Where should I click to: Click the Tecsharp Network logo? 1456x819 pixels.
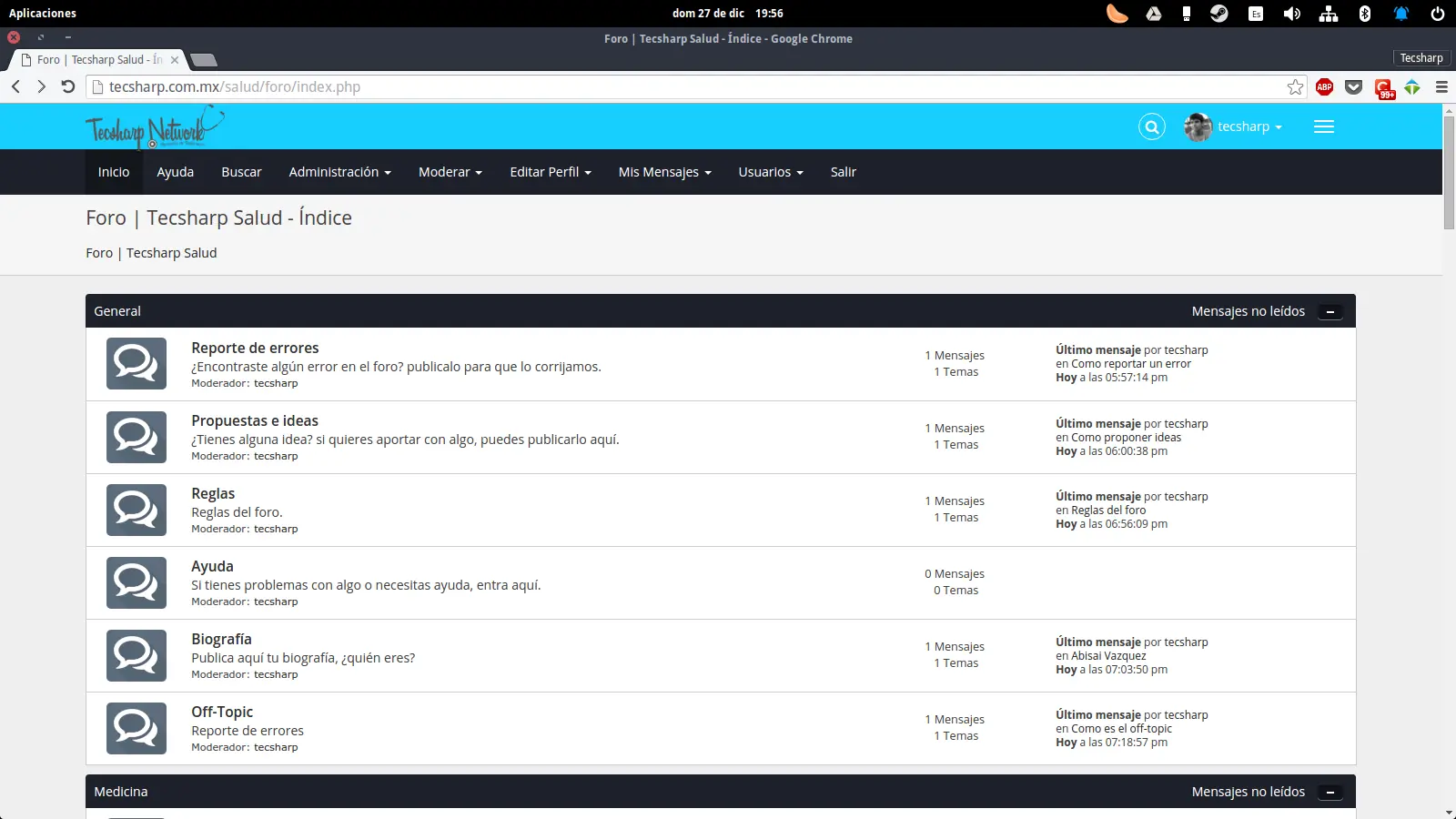155,126
